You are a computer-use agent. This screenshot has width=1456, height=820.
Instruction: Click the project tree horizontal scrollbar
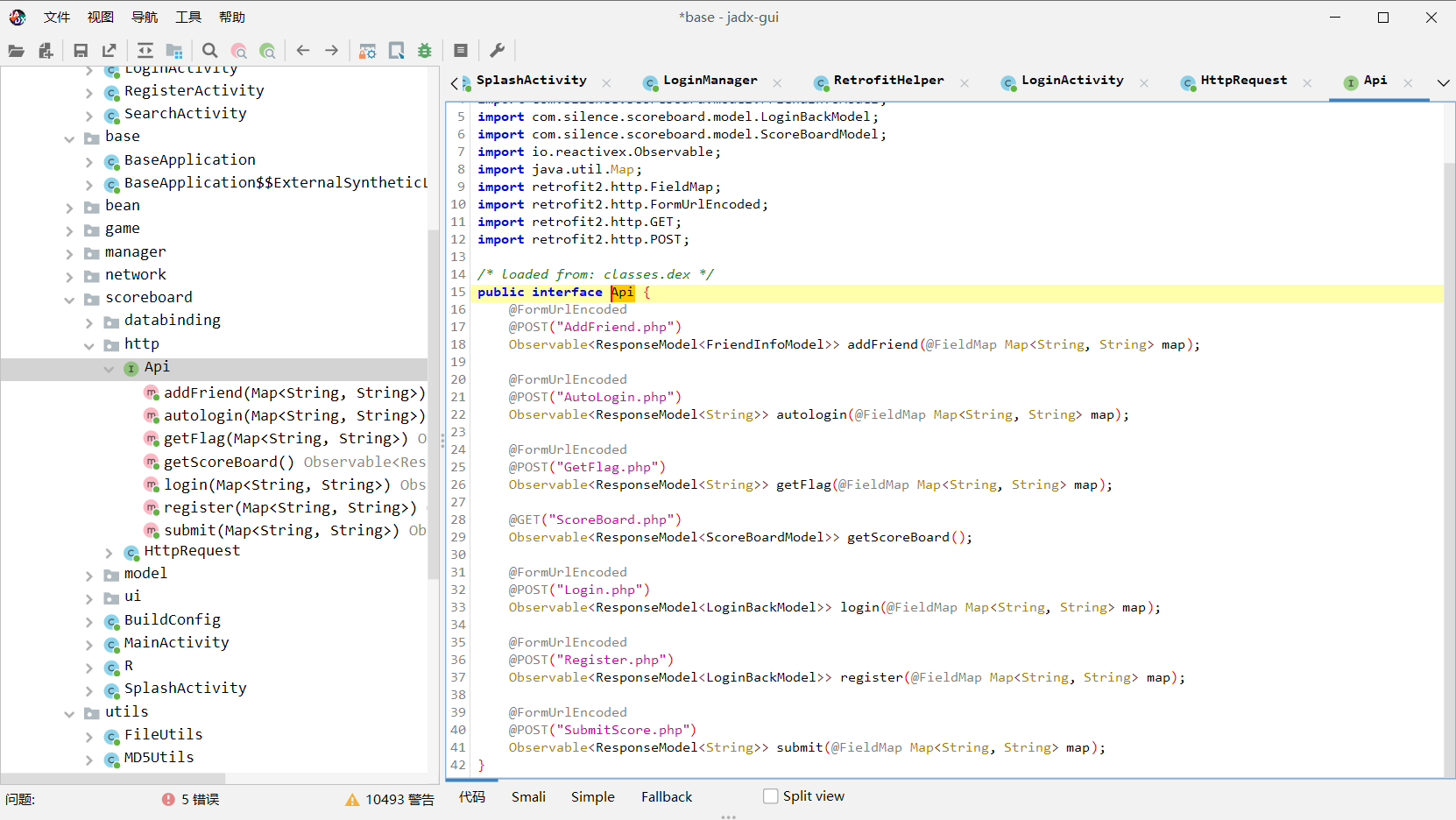tap(113, 778)
